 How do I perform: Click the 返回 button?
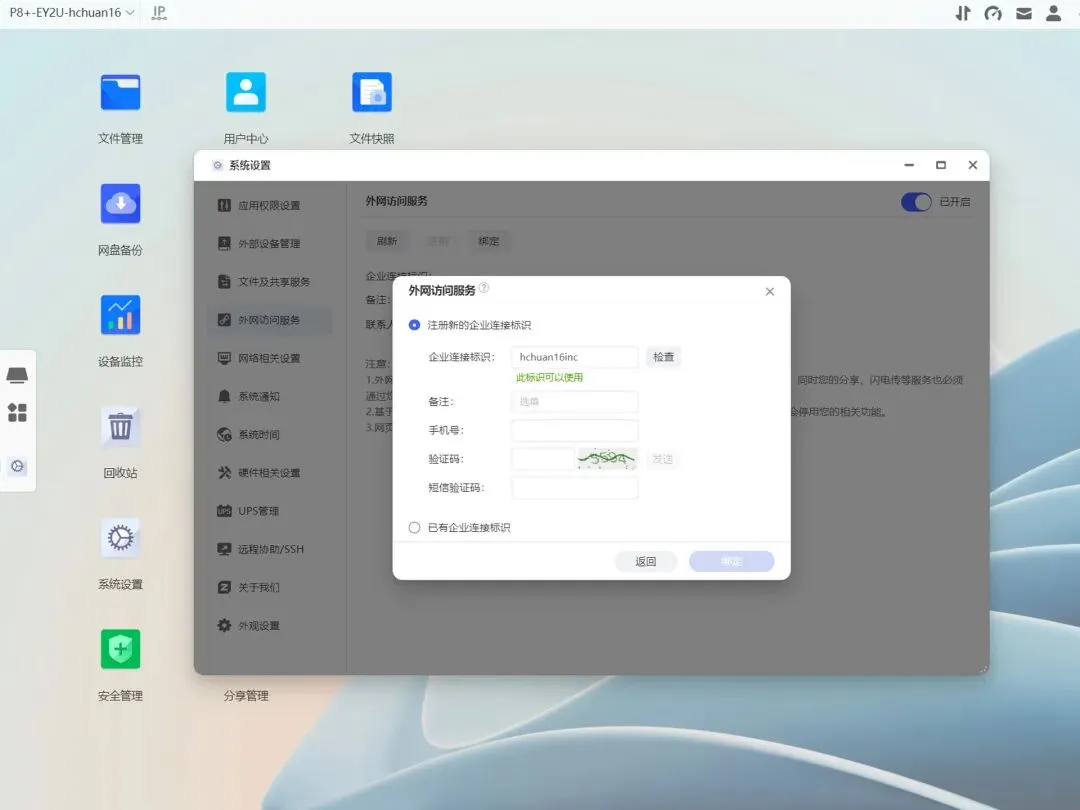(x=645, y=561)
